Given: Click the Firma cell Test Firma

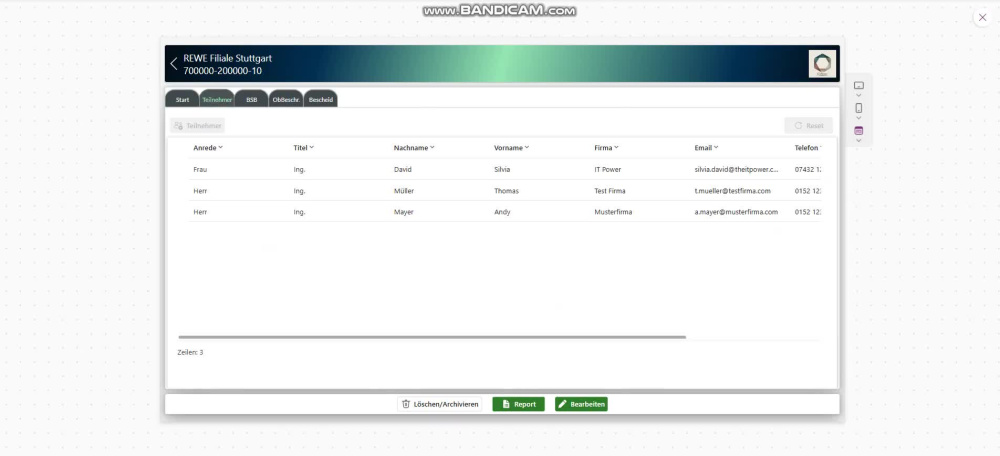Looking at the screenshot, I should (x=610, y=191).
